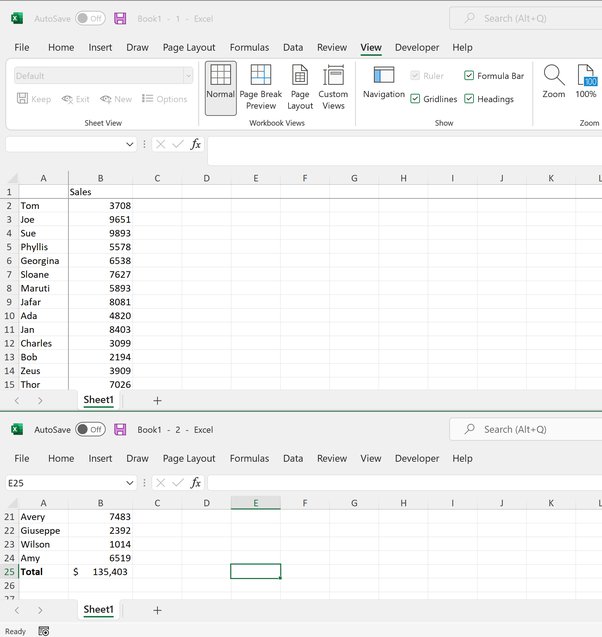Screen dimensions: 602x637
Task: Toggle AutoSave switch in top window
Action: (90, 18)
